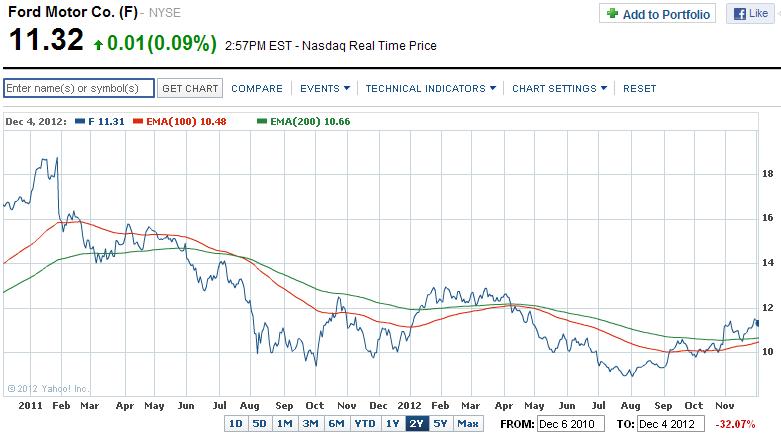The height and width of the screenshot is (434, 781).
Task: Click the blue F series legend swatch
Action: [80, 121]
